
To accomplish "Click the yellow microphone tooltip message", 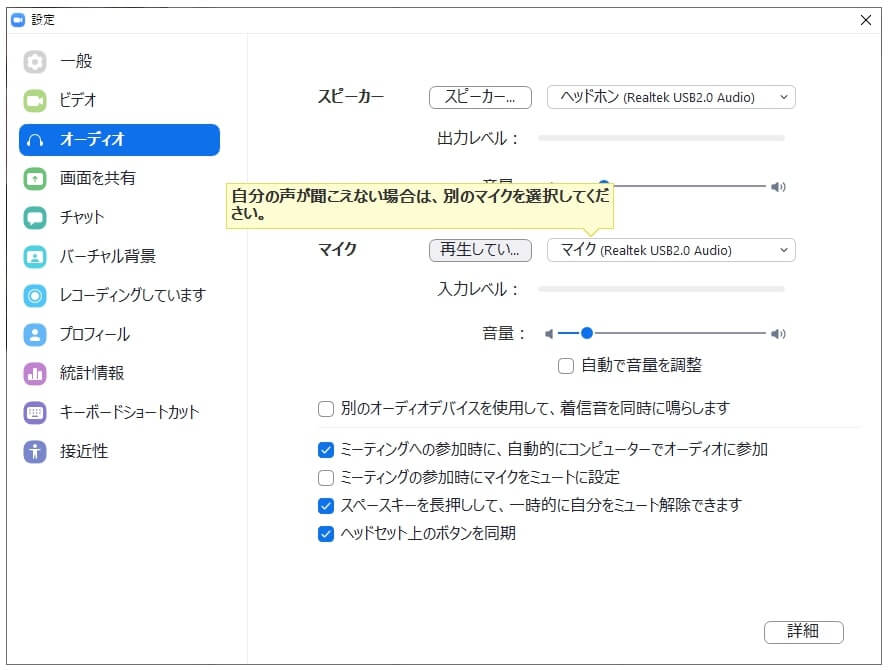I will coord(419,206).
